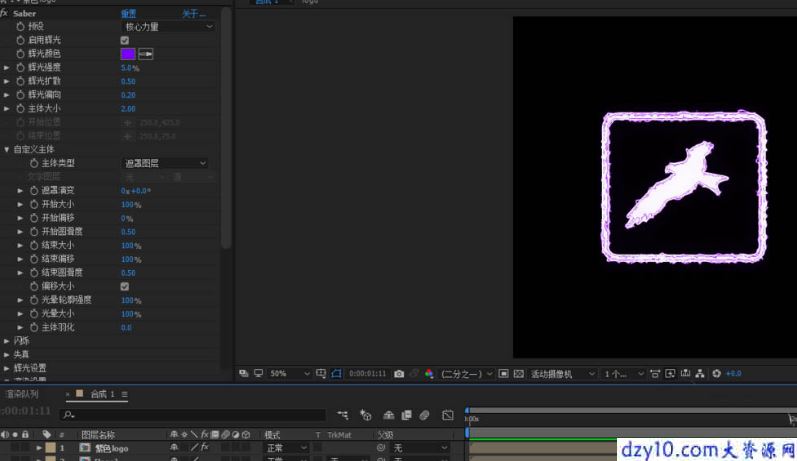Viewport: 797px width, 461px height.
Task: Uncheck the 启用辉光 checkbox
Action: [125, 40]
